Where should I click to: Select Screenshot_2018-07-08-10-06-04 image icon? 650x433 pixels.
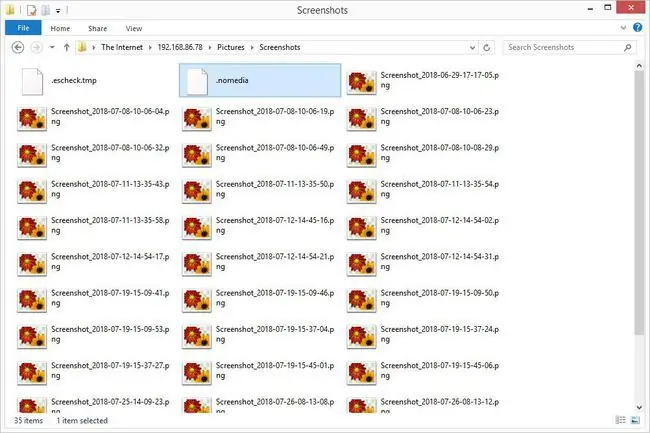tap(32, 119)
